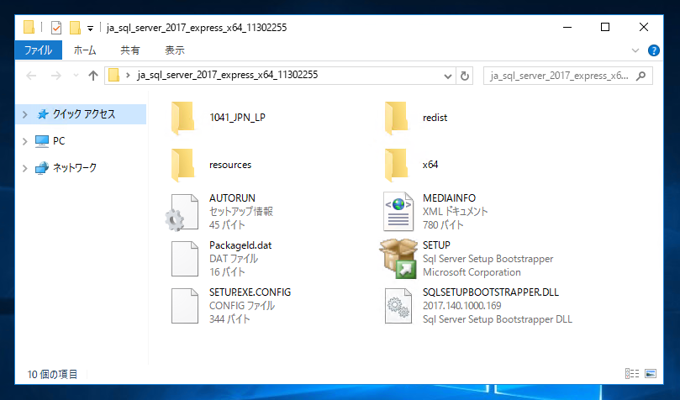
Task: Open the Help question mark icon
Action: (x=654, y=51)
